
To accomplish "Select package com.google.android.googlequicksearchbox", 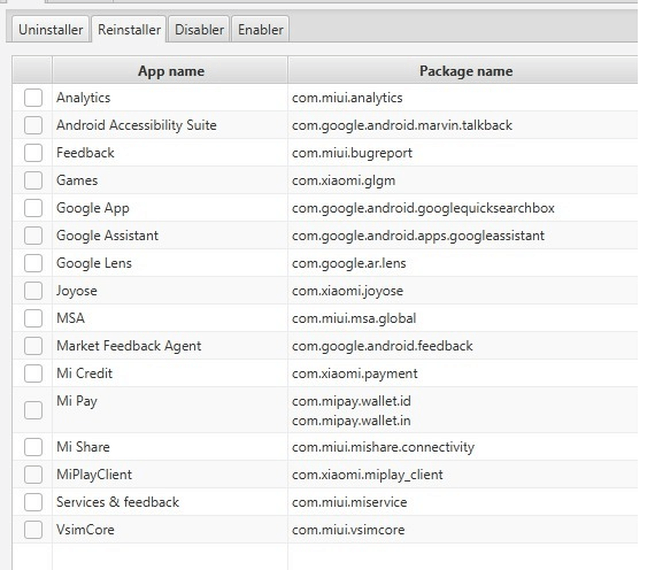I will pos(423,208).
